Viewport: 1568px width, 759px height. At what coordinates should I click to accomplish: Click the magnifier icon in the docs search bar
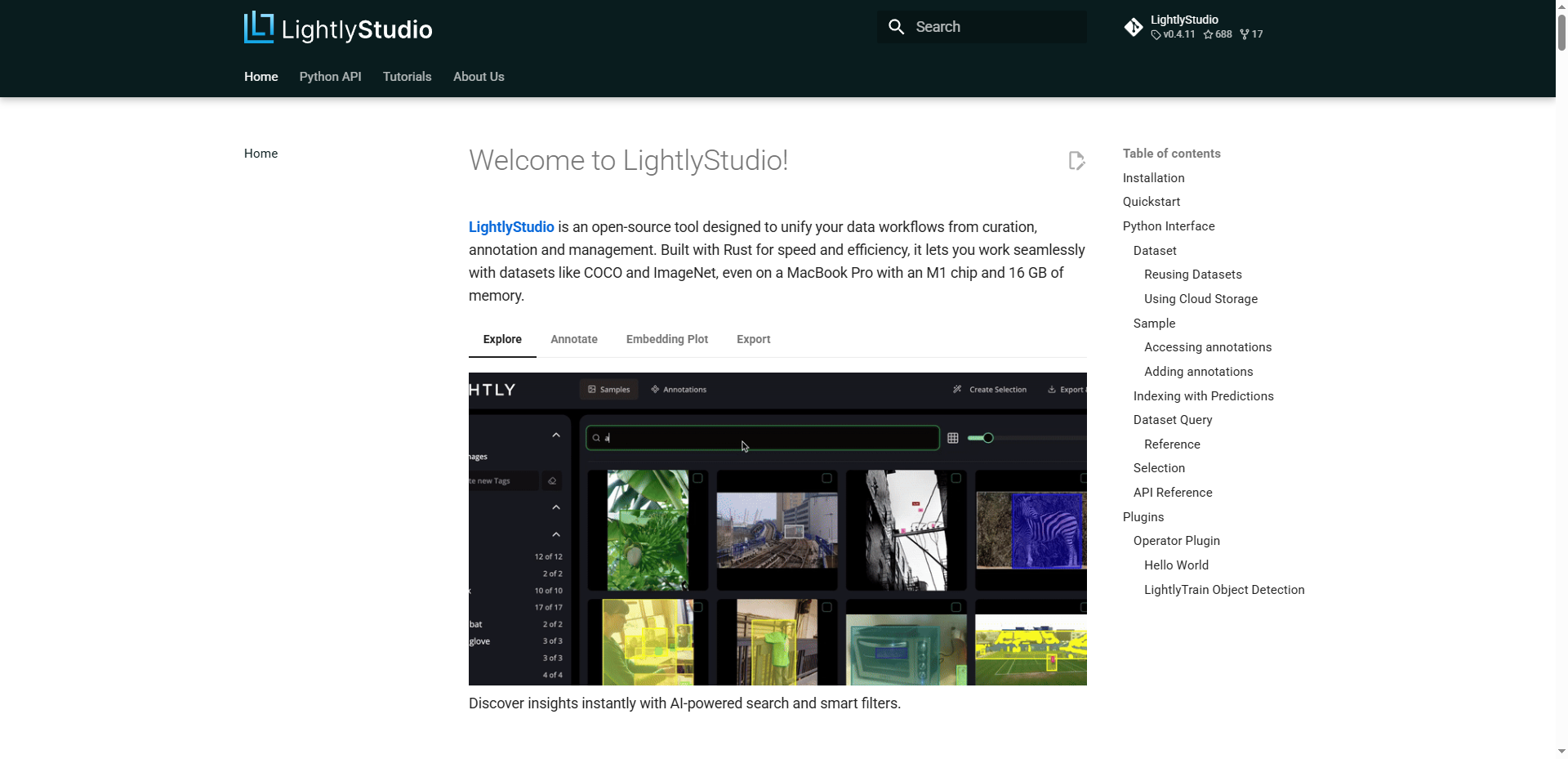point(896,27)
